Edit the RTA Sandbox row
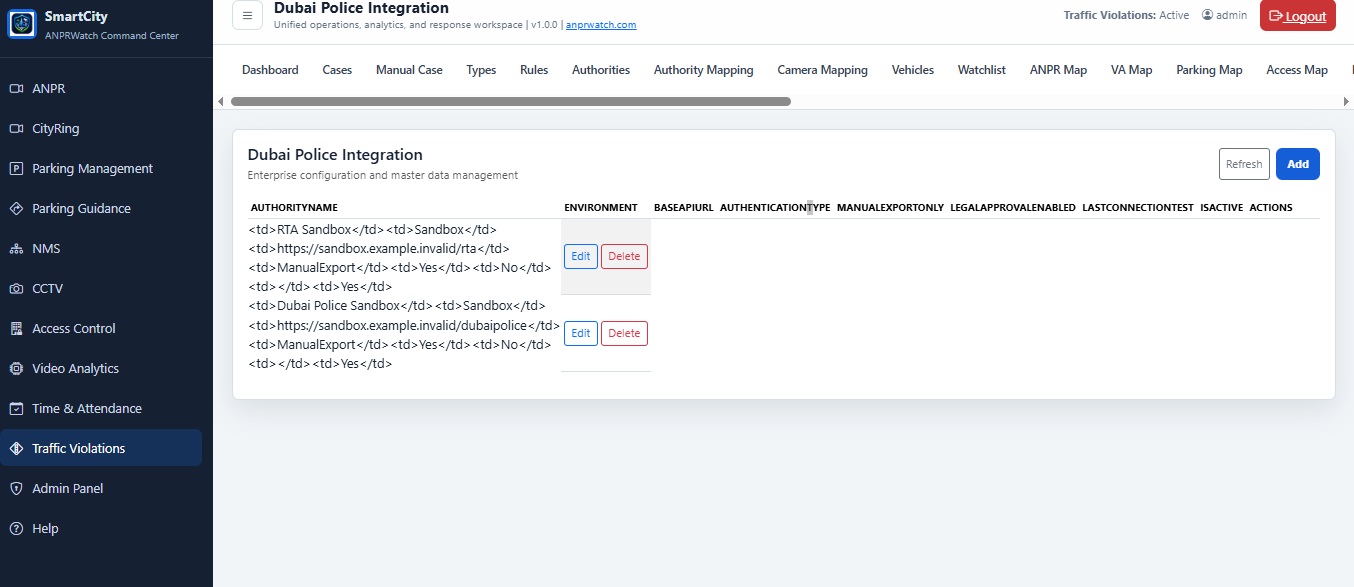The width and height of the screenshot is (1354, 587). coord(581,256)
